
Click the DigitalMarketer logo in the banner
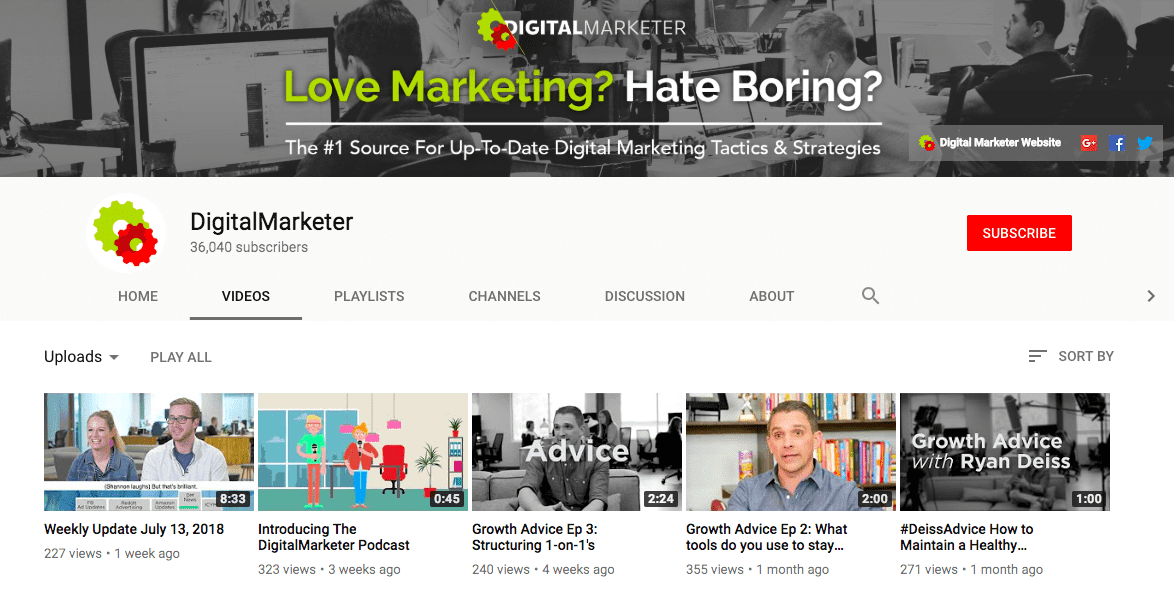581,28
